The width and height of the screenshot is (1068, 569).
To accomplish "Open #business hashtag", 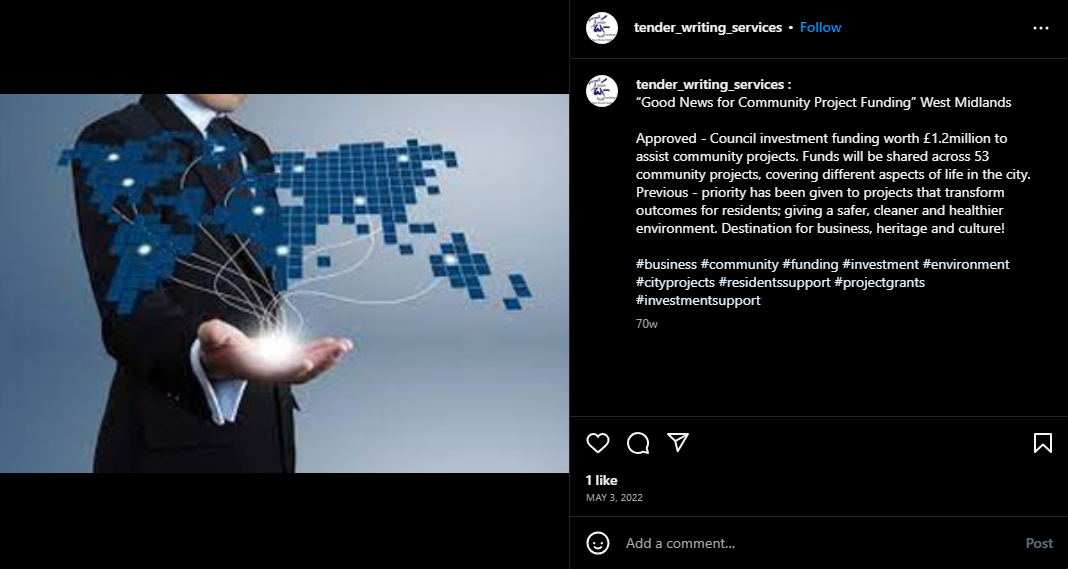I will pos(666,264).
